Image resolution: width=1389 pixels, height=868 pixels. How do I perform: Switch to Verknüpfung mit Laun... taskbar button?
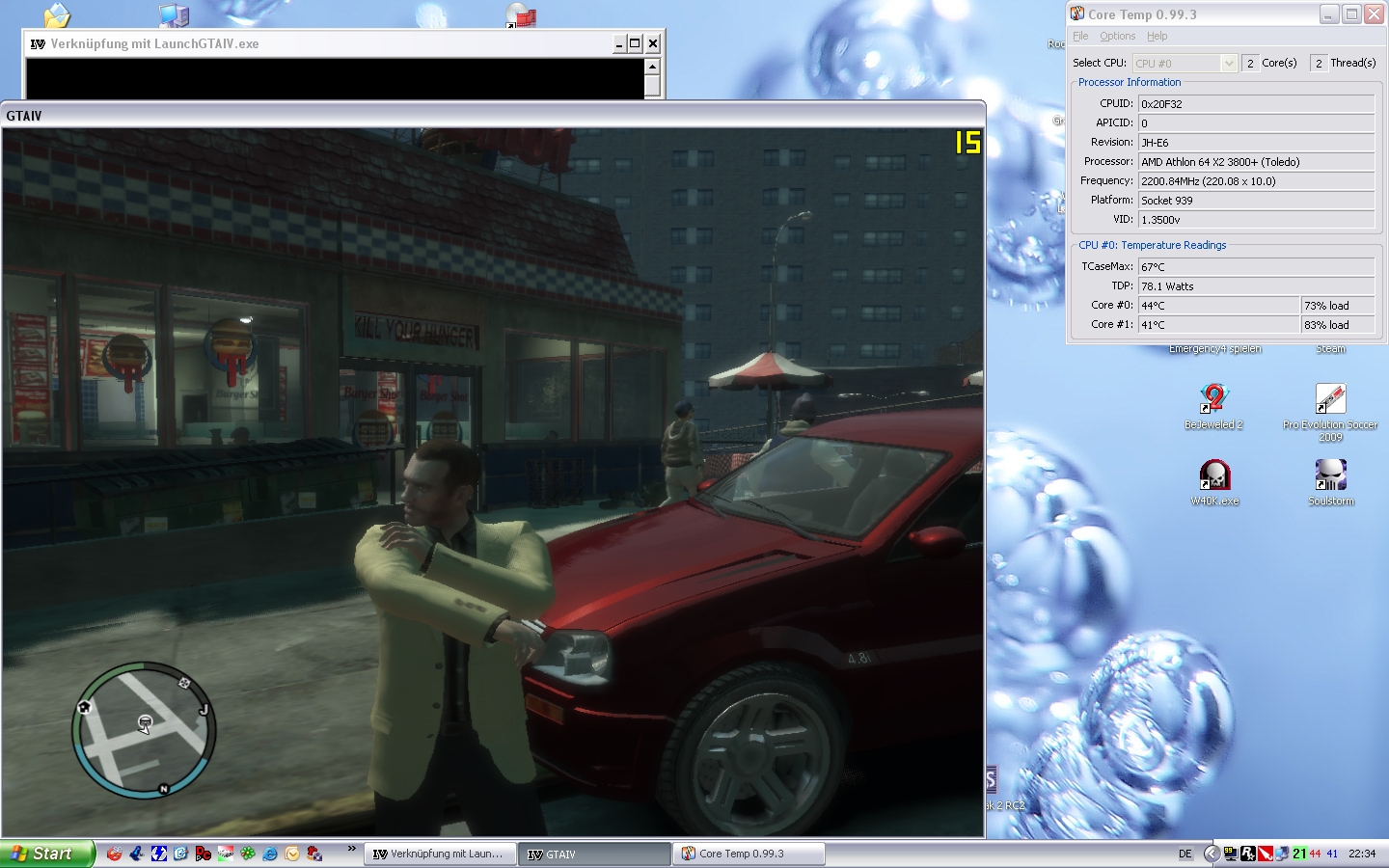(439, 854)
